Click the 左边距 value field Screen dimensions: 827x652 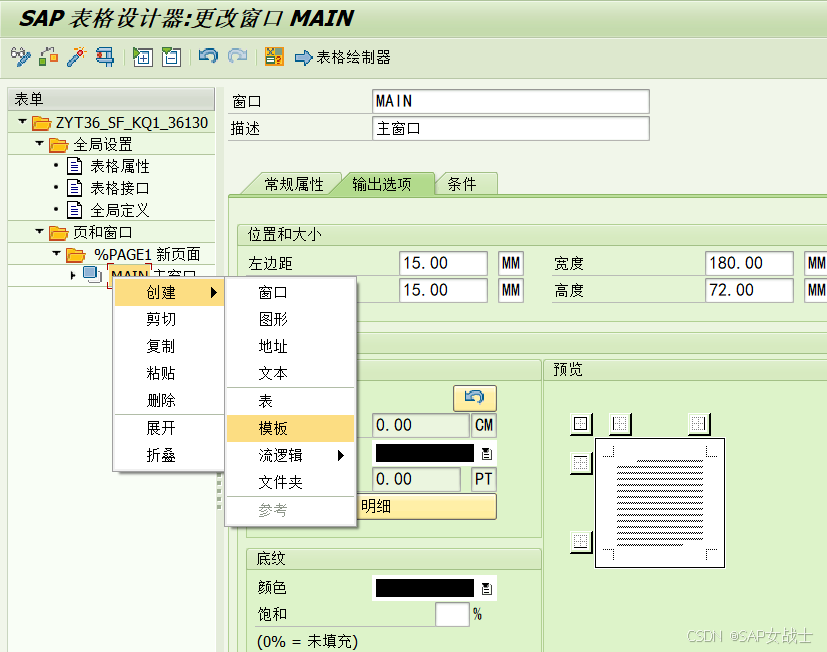[x=443, y=263]
